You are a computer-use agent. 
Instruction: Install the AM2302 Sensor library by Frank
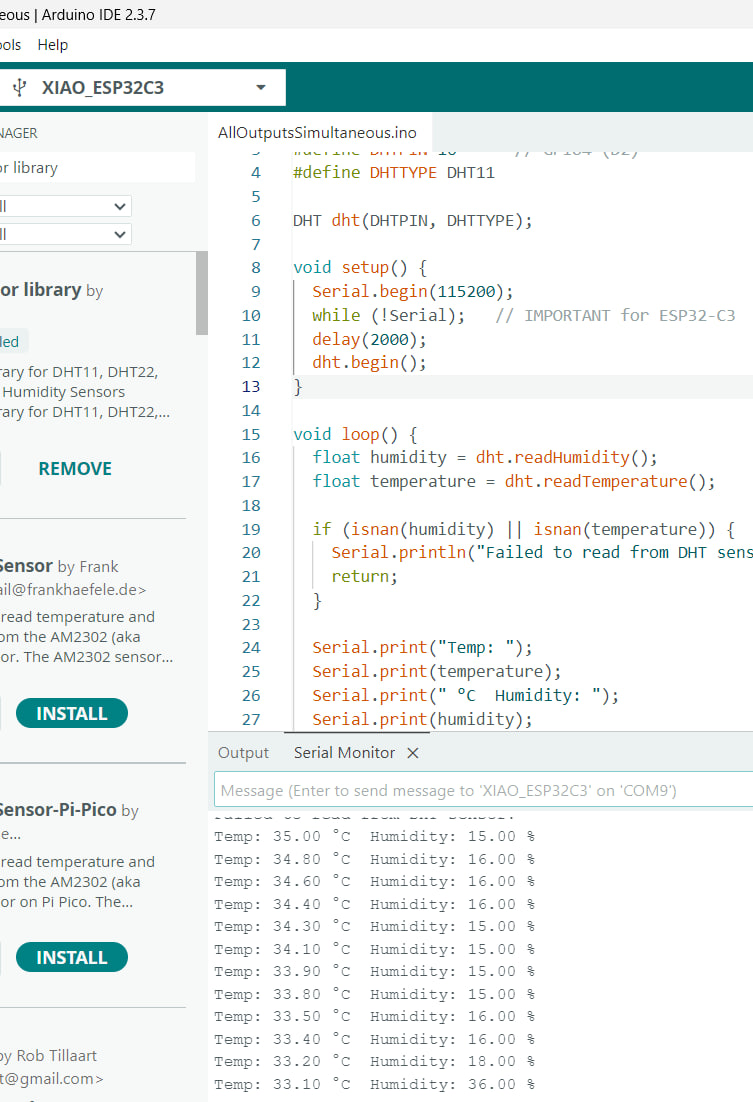(x=72, y=713)
